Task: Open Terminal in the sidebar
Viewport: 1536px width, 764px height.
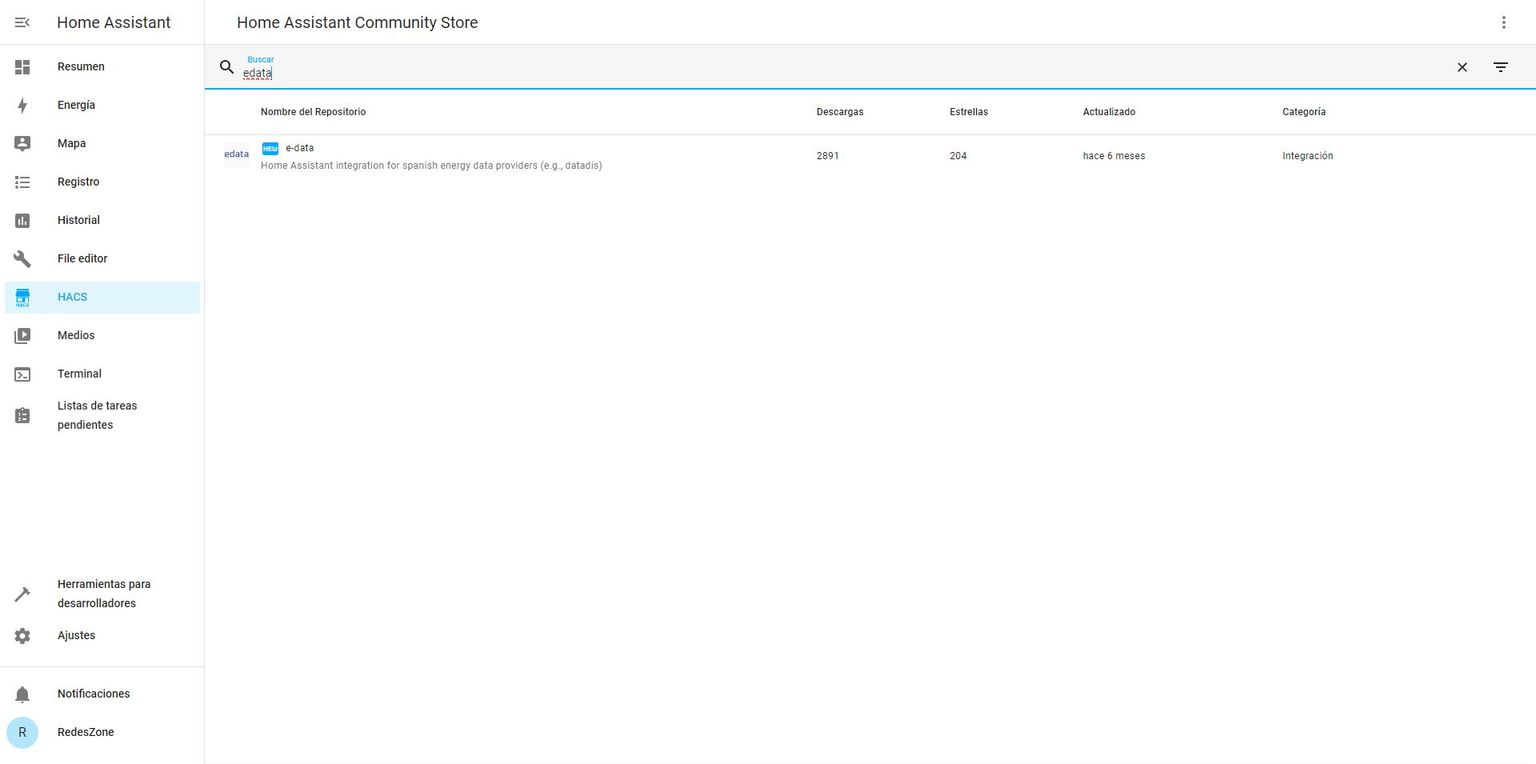Action: click(102, 374)
